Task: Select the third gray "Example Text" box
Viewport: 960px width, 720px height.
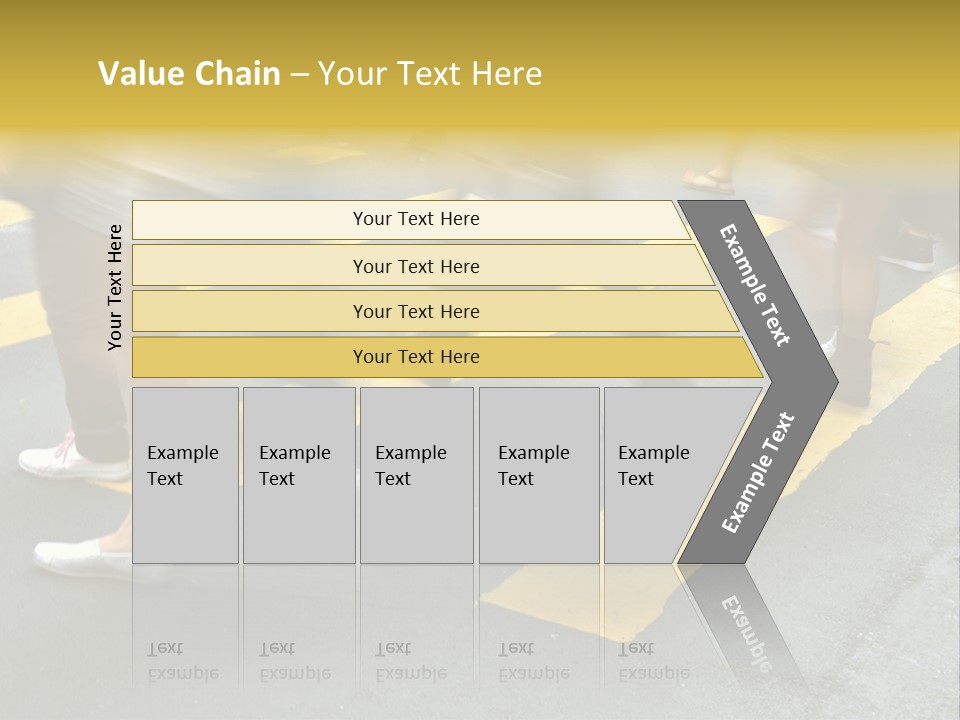Action: pyautogui.click(x=415, y=475)
